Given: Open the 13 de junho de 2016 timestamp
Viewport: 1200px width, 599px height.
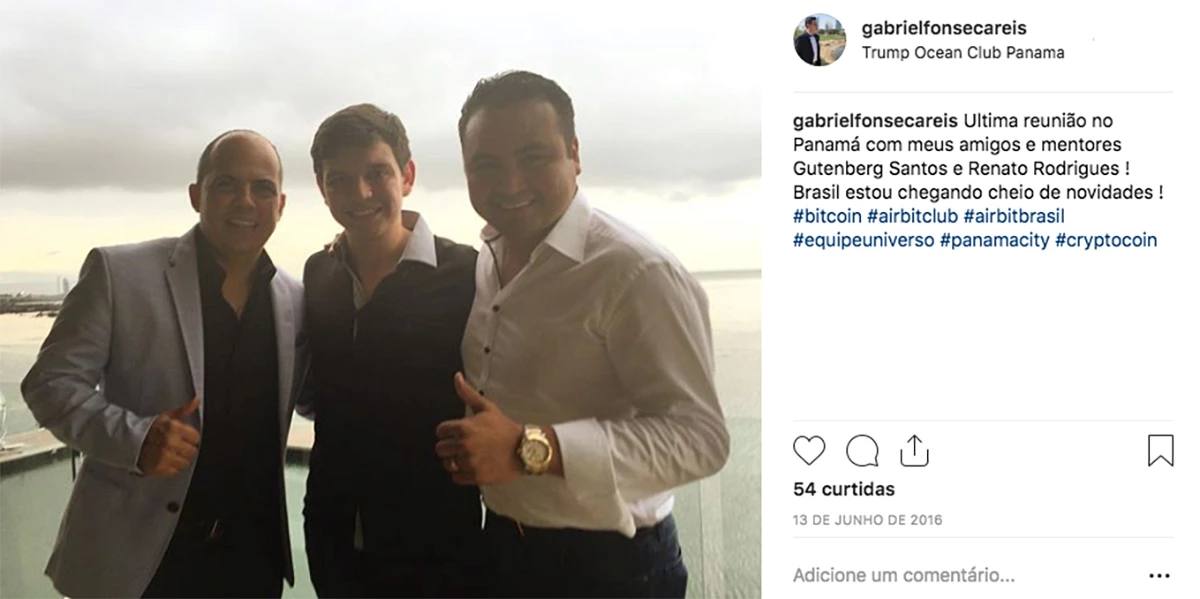Looking at the screenshot, I should 868,520.
